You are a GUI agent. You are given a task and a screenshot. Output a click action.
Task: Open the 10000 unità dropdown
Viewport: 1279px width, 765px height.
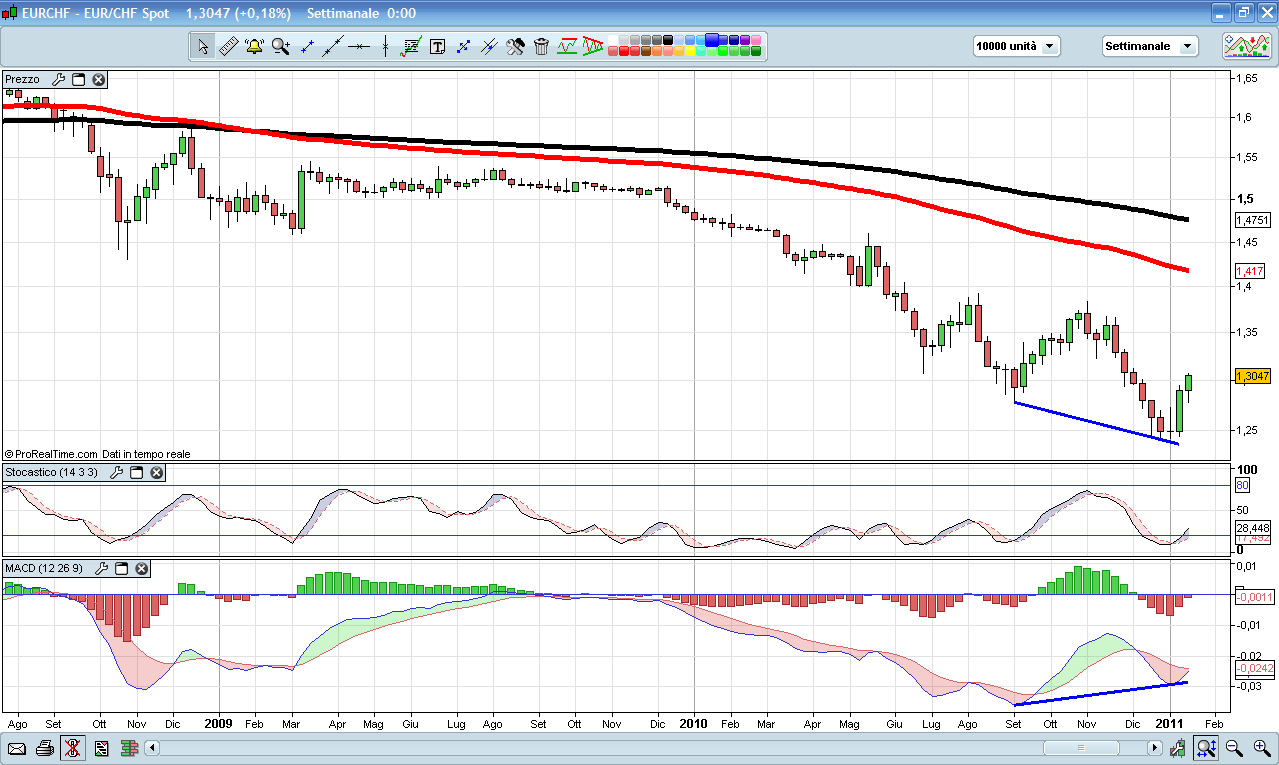[x=1016, y=46]
